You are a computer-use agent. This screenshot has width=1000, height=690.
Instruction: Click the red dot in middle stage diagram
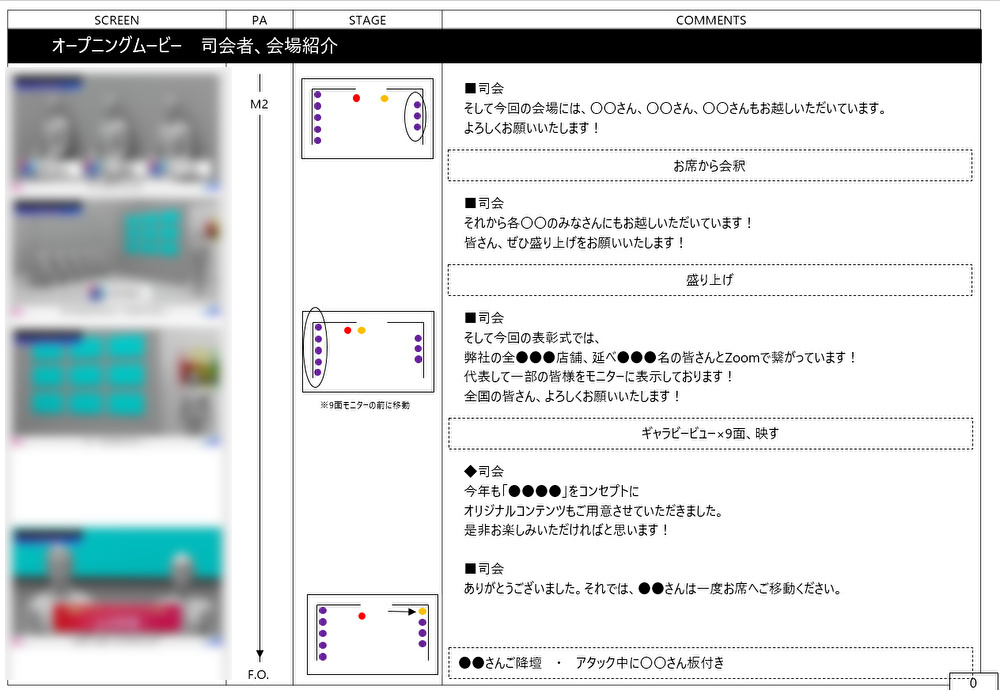pyautogui.click(x=348, y=330)
